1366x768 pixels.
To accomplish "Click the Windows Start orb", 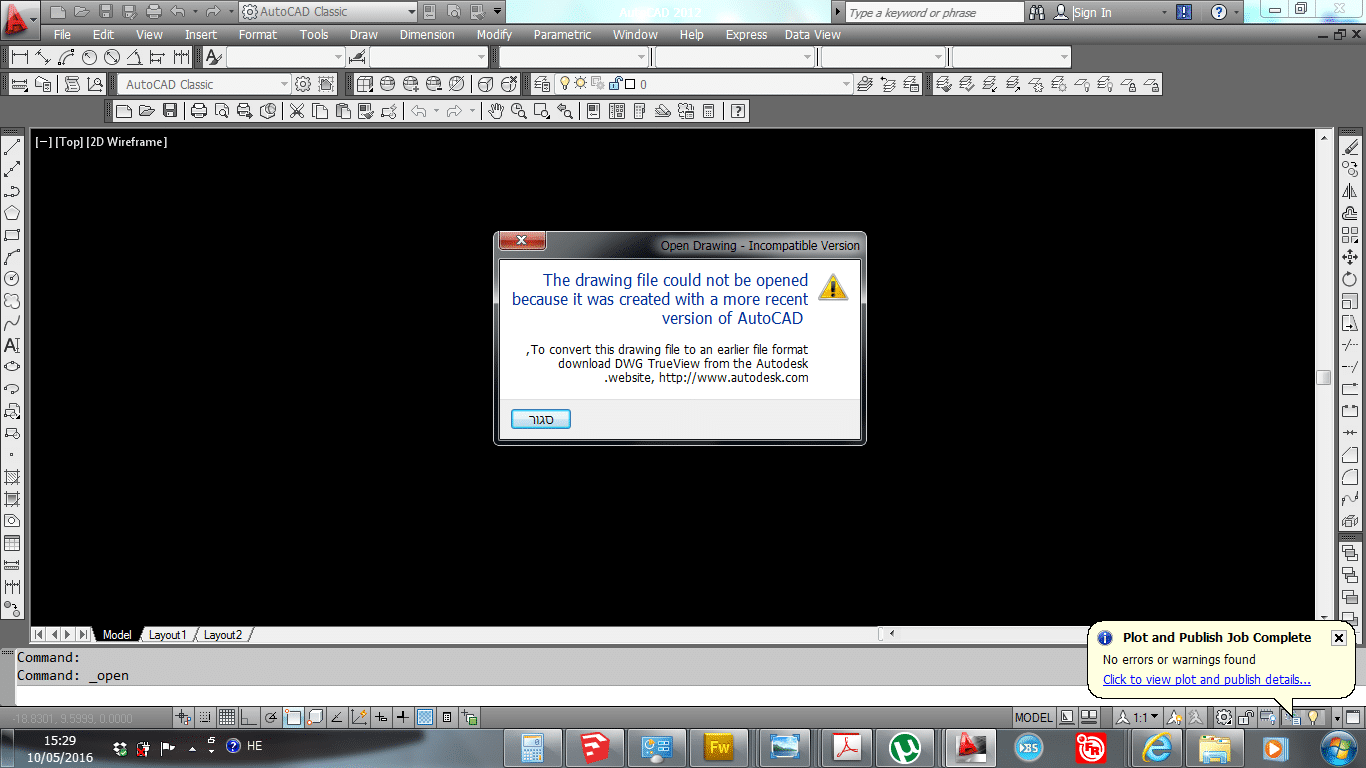I will [x=1337, y=747].
